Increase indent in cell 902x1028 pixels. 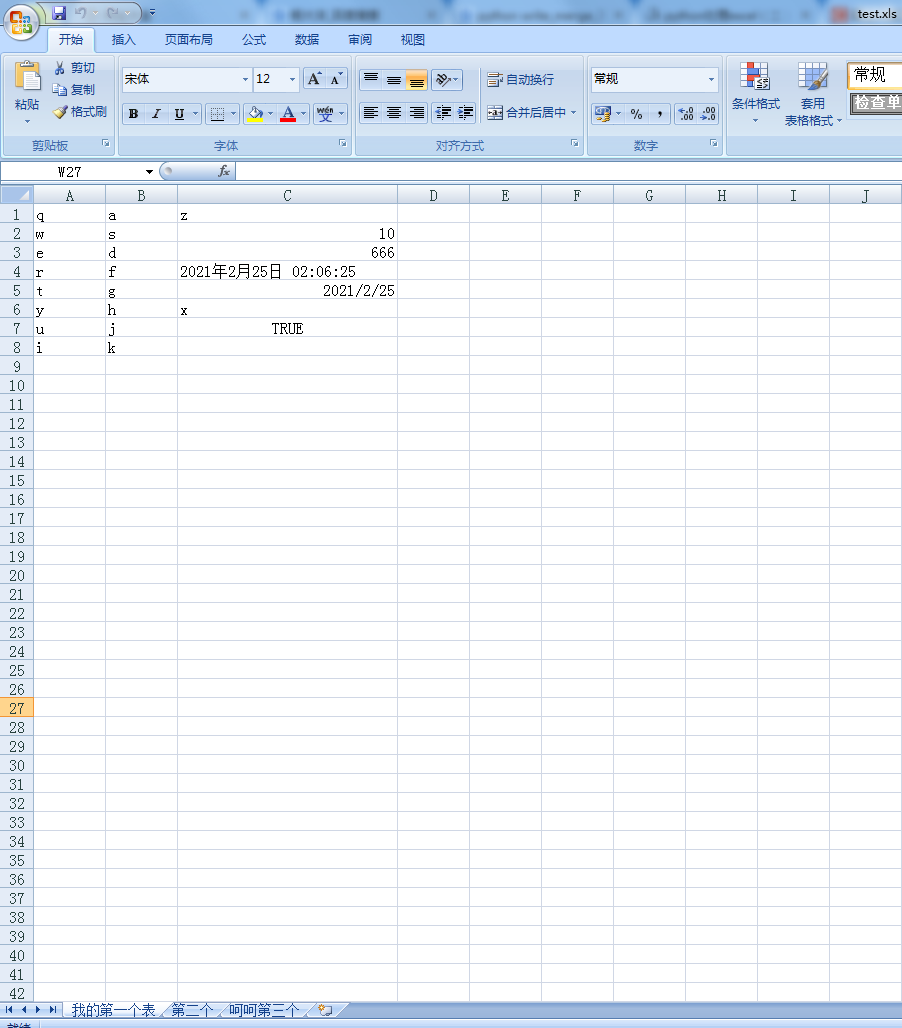click(465, 113)
